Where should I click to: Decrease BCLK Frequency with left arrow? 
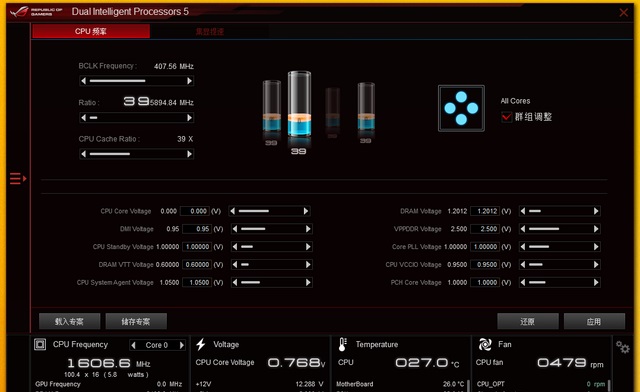[x=84, y=81]
